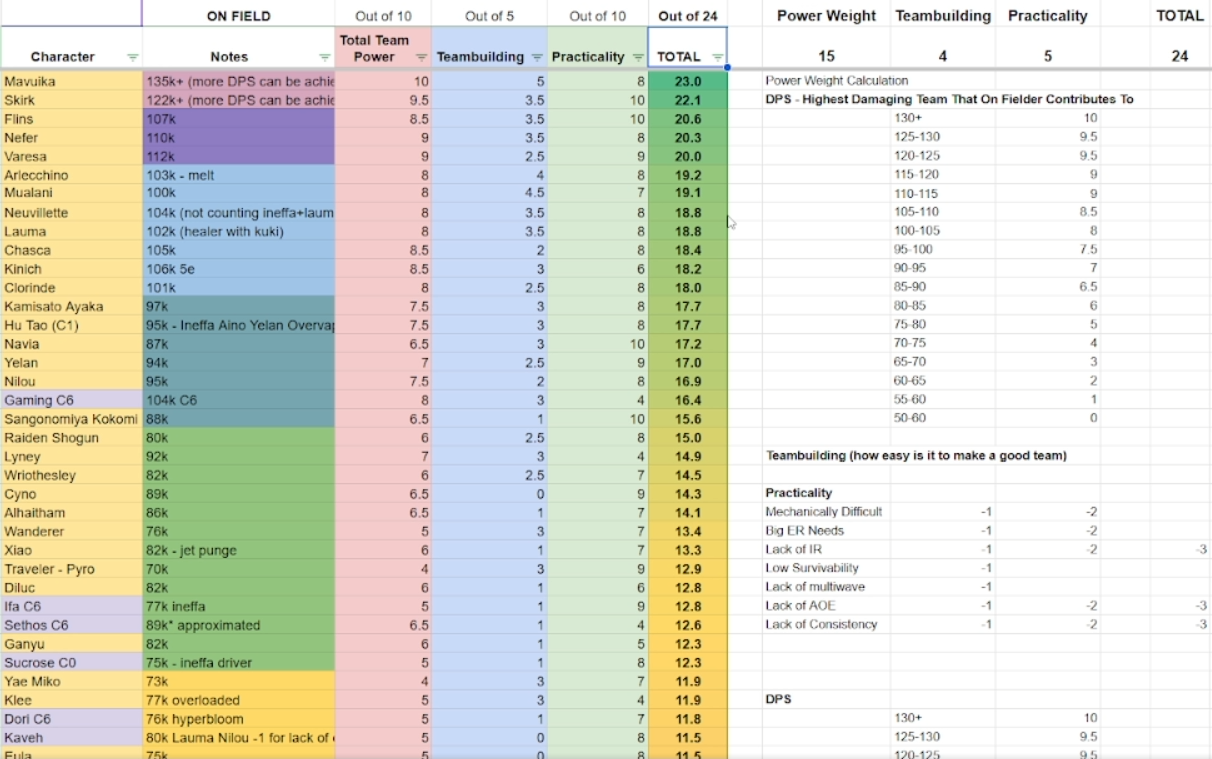This screenshot has width=1212, height=759.
Task: Click the Arlecchino character cell
Action: pyautogui.click(x=71, y=175)
